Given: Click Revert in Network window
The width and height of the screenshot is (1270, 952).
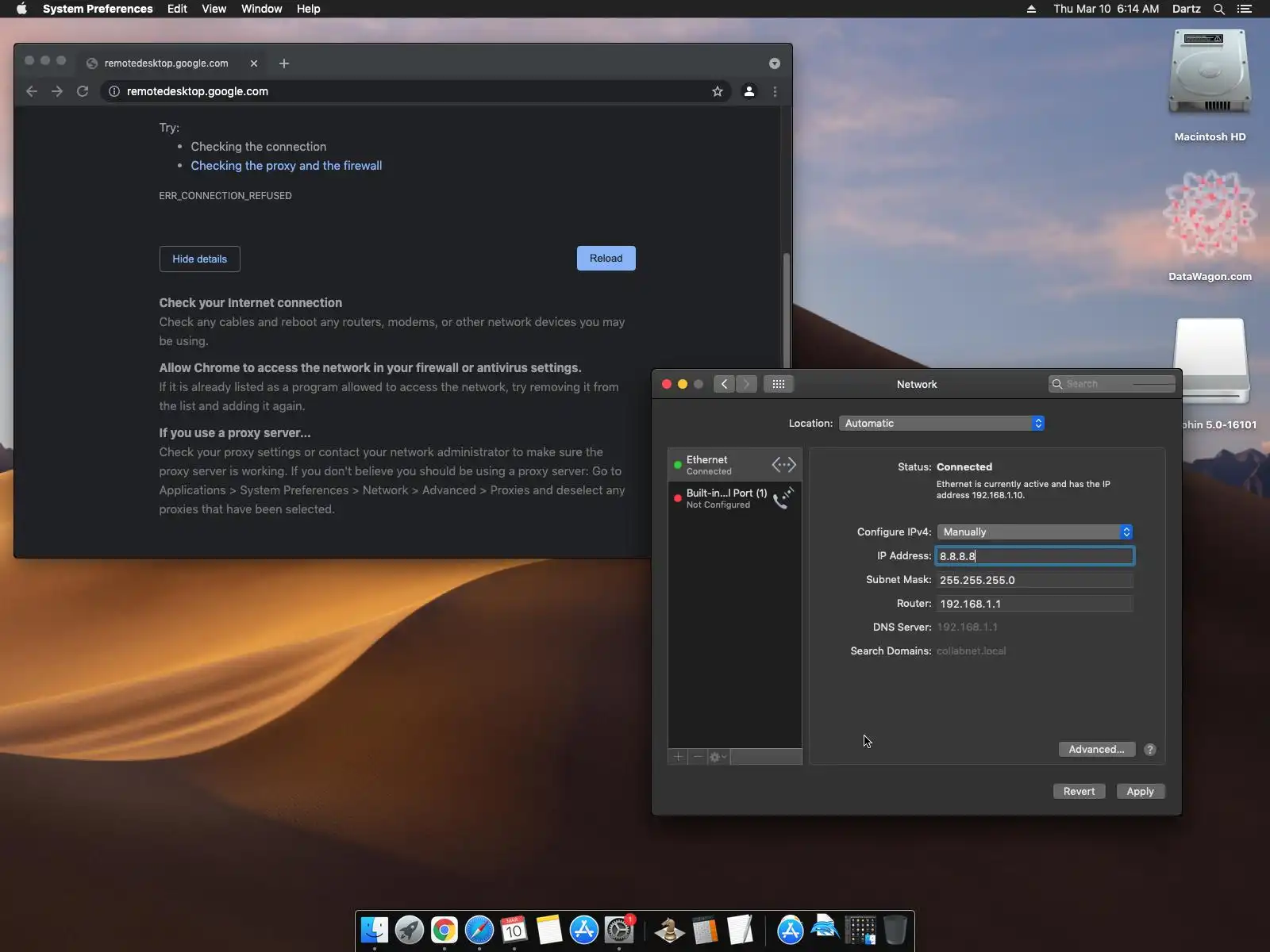Looking at the screenshot, I should coord(1079,792).
